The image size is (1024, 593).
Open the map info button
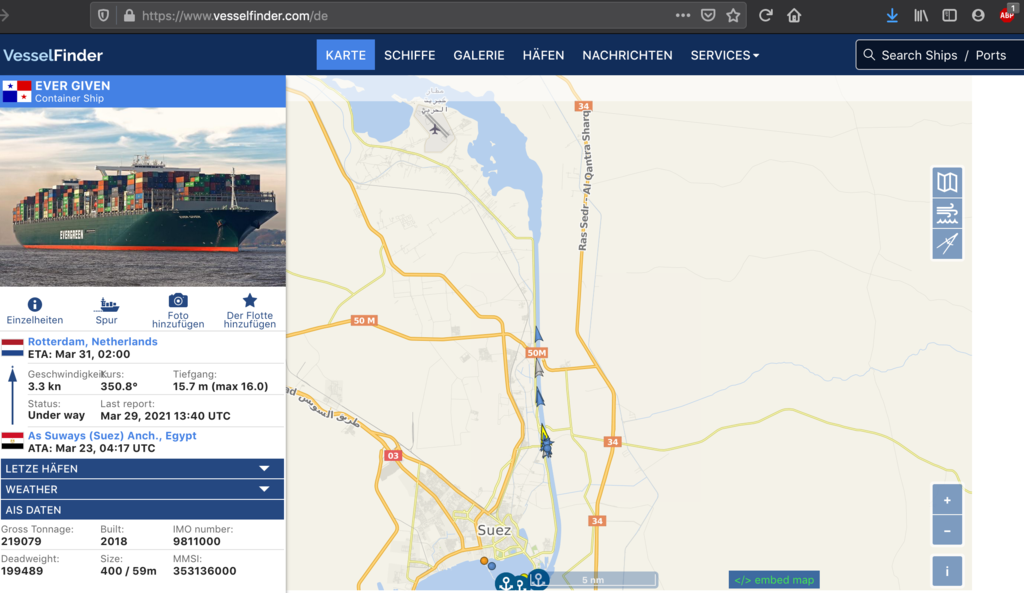coord(947,571)
